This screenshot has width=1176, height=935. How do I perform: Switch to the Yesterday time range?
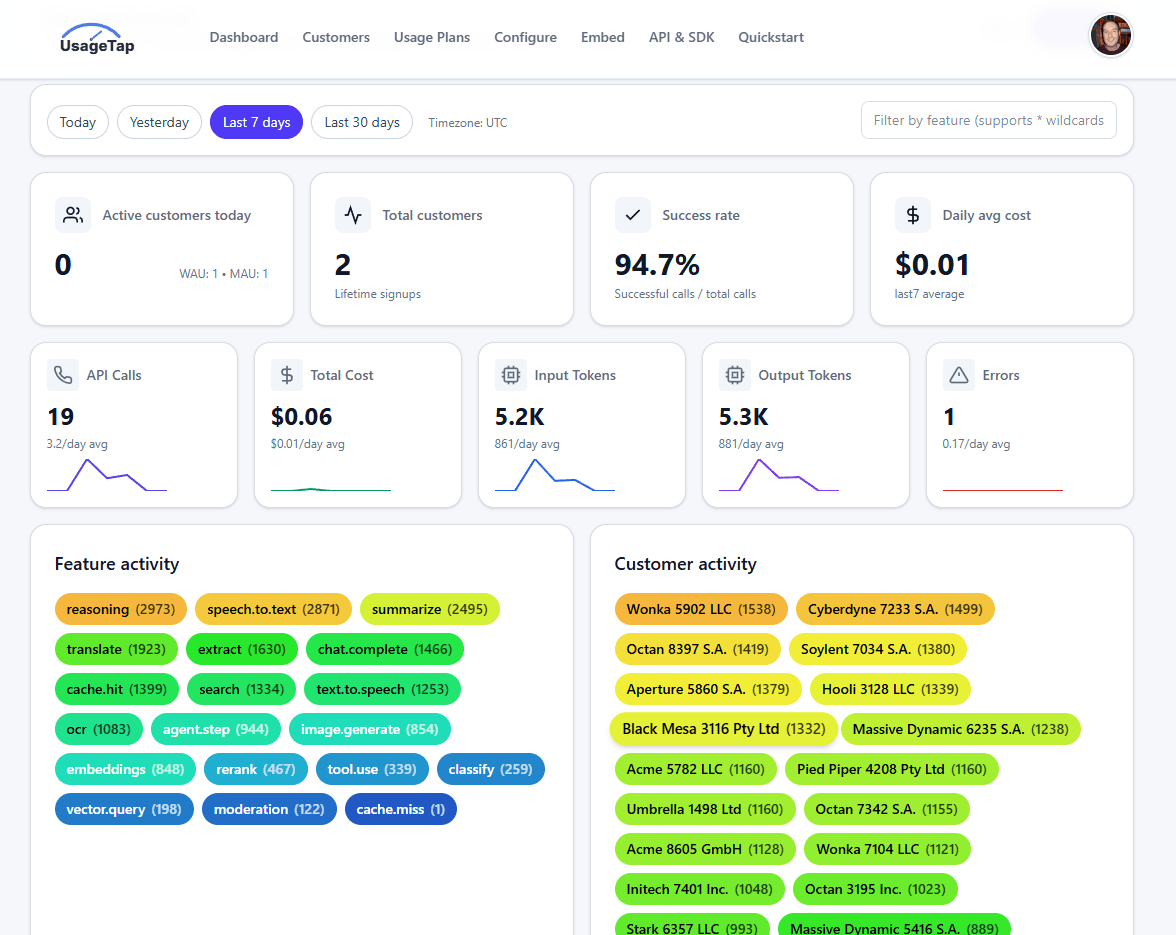pos(159,121)
